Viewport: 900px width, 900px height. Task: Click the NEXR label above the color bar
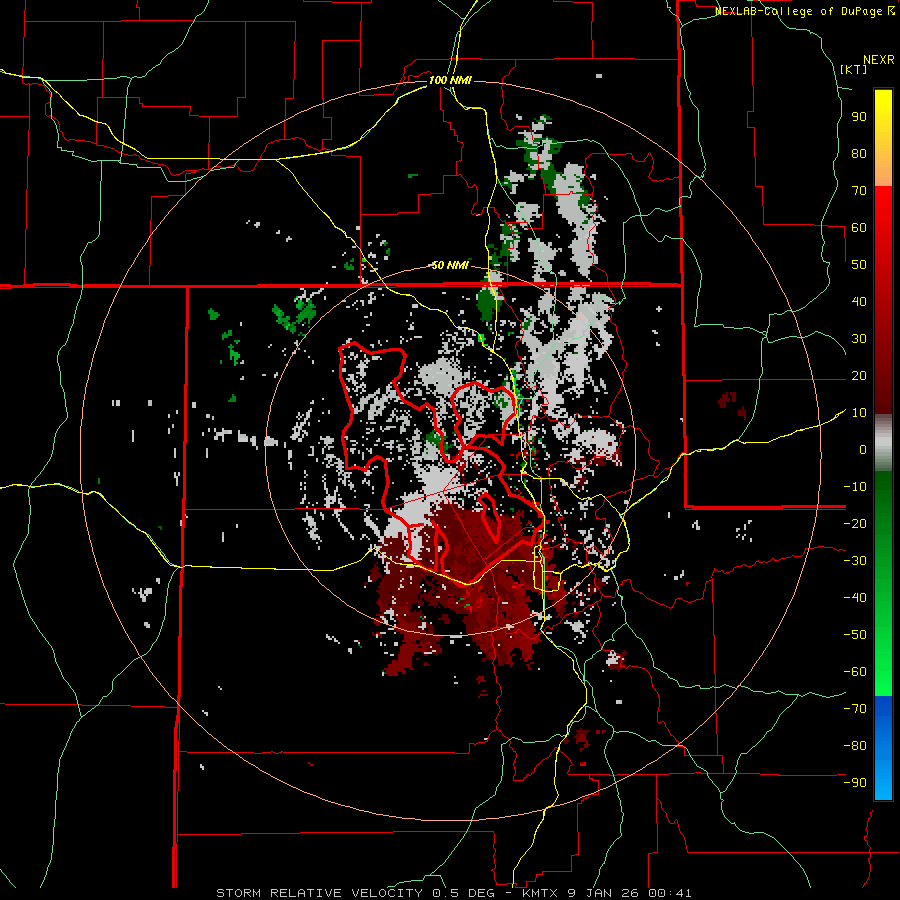879,60
